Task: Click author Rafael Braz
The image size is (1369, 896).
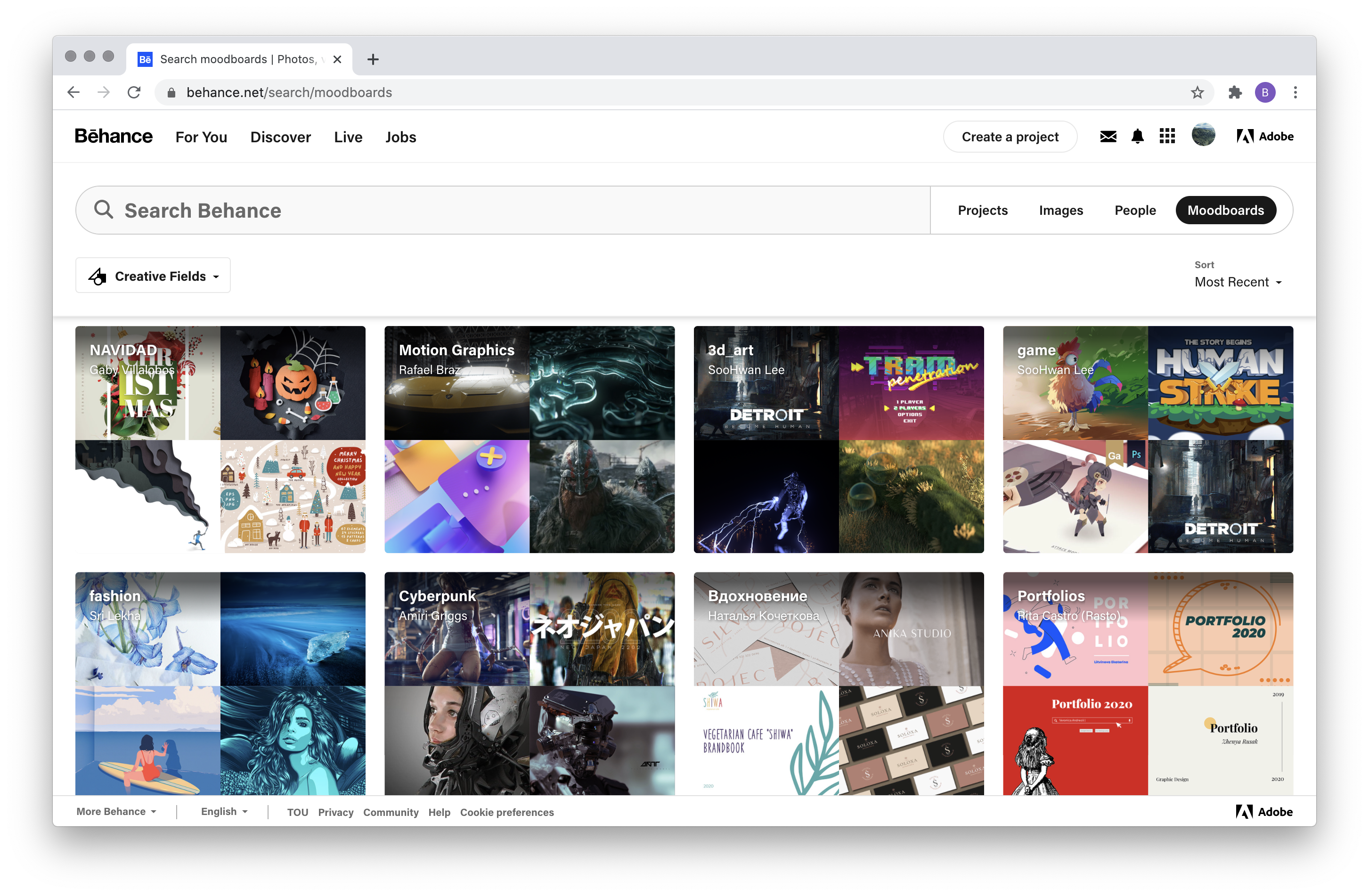Action: tap(430, 370)
